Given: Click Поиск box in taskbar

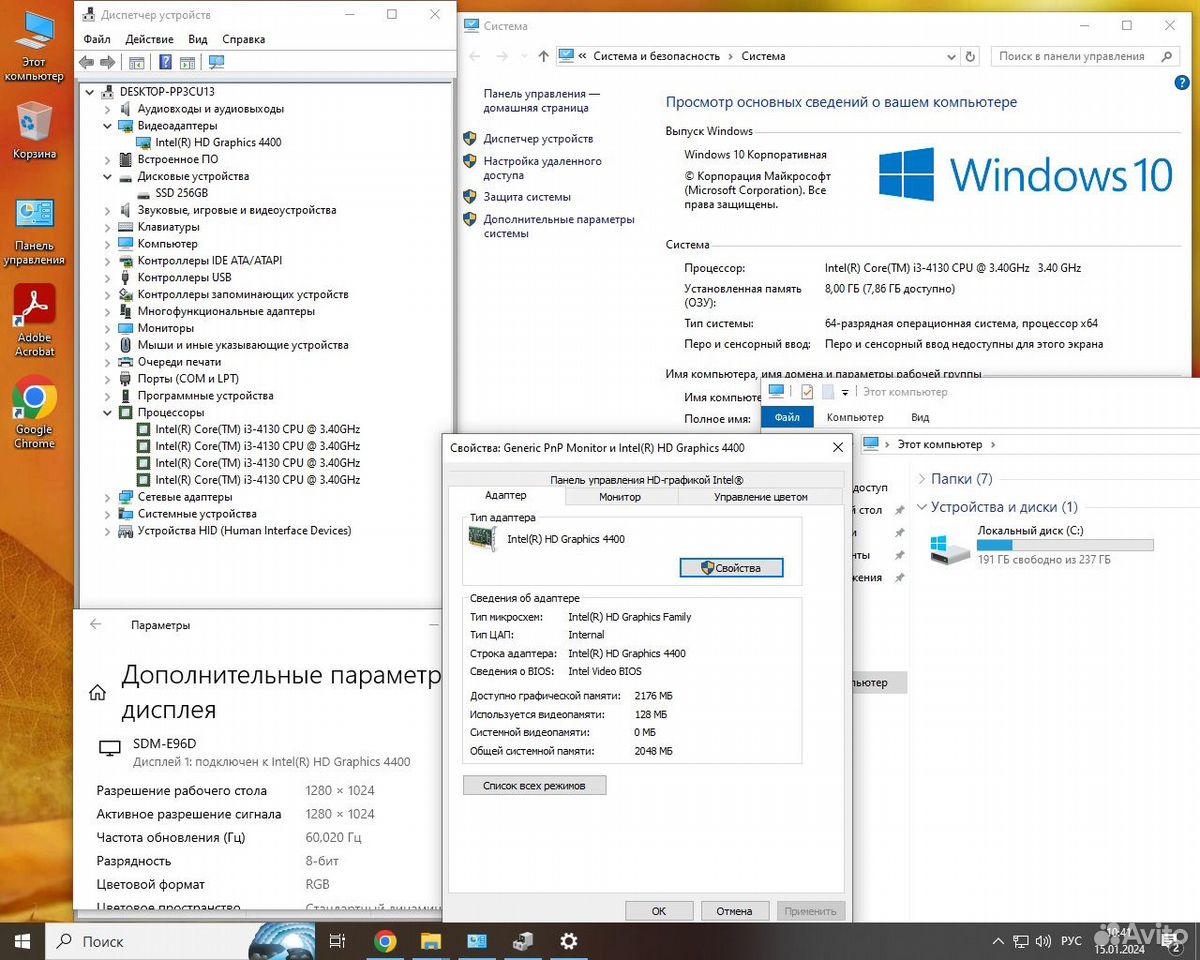Looking at the screenshot, I should click(146, 941).
